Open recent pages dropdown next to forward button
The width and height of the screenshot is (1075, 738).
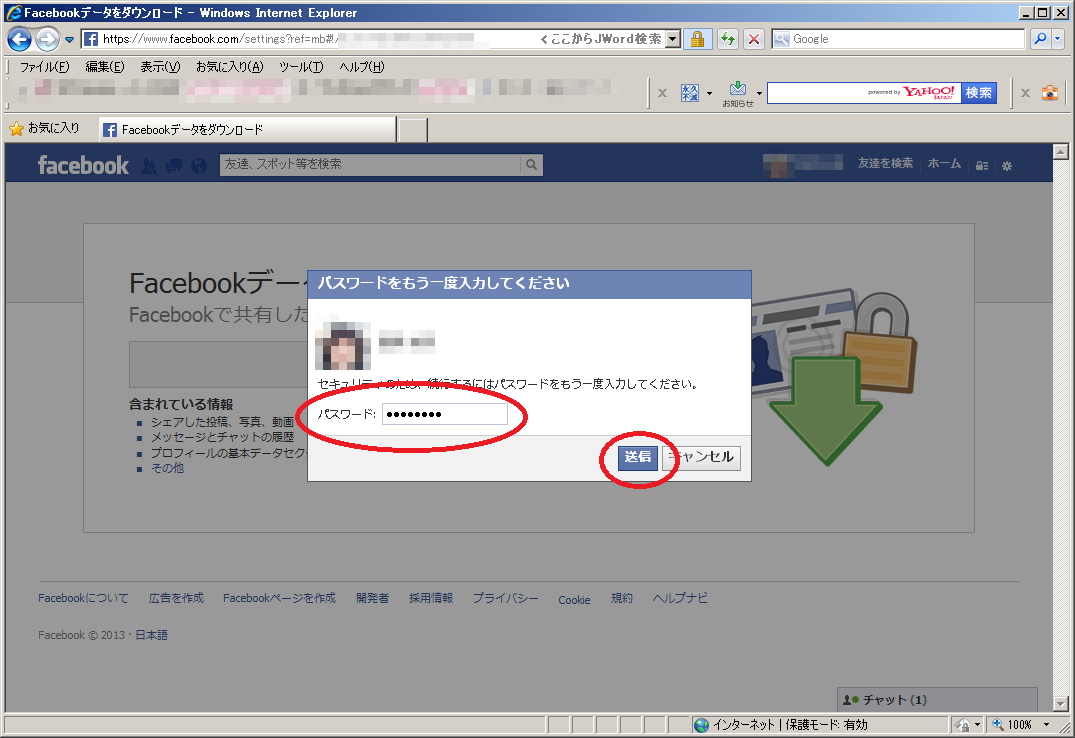click(69, 40)
